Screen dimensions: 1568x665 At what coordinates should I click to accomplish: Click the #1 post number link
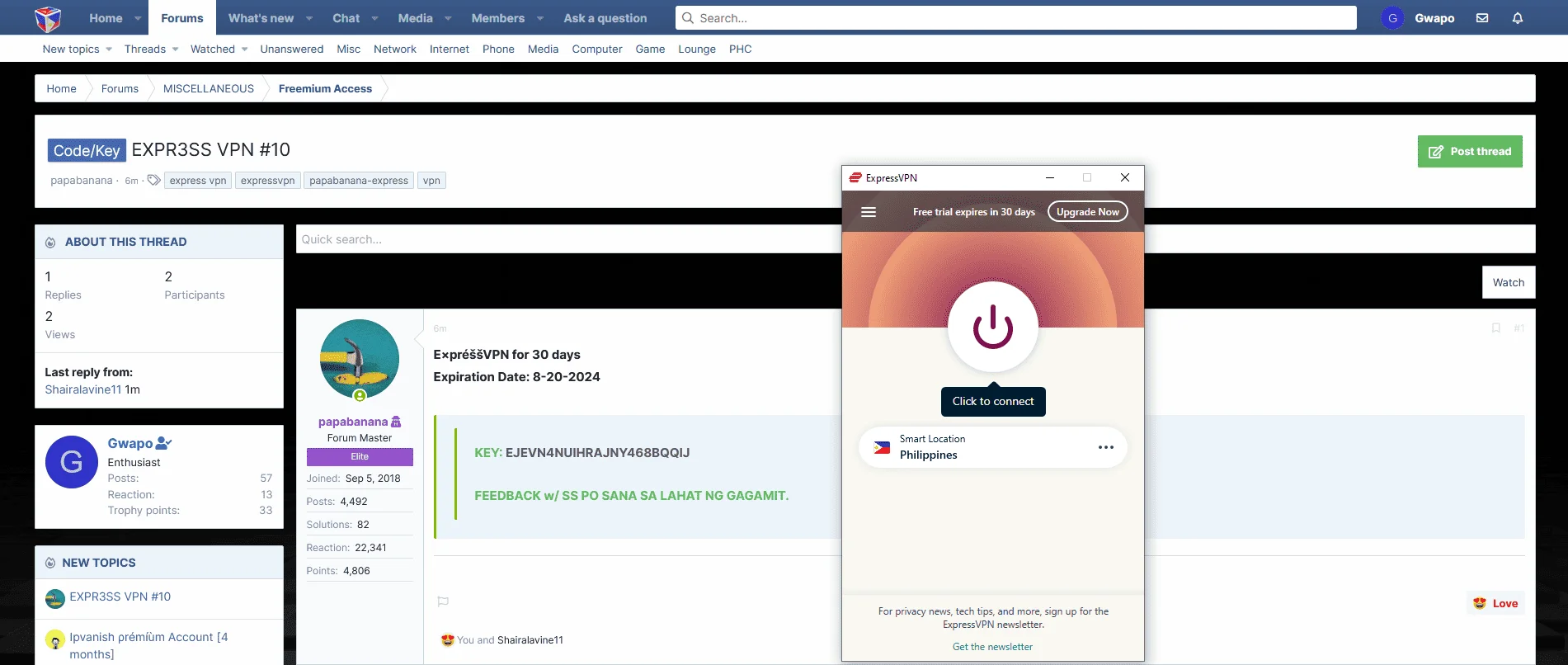click(x=1519, y=328)
